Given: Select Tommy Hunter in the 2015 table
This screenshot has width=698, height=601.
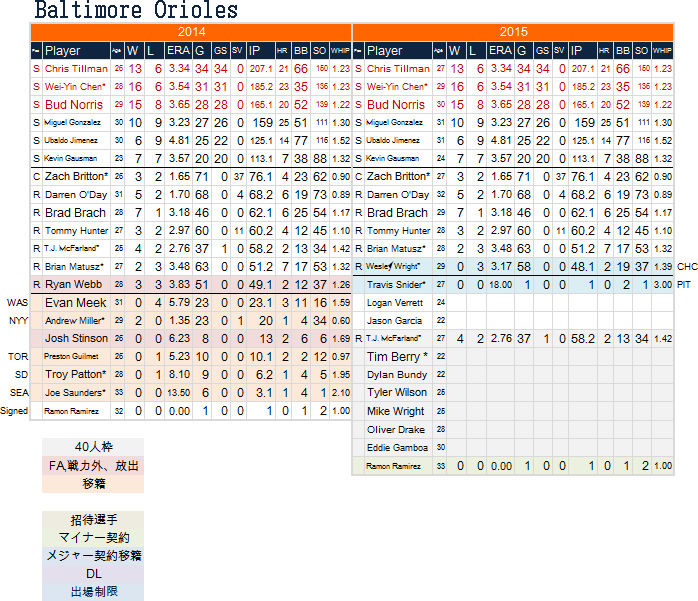Looking at the screenshot, I should click(398, 231).
